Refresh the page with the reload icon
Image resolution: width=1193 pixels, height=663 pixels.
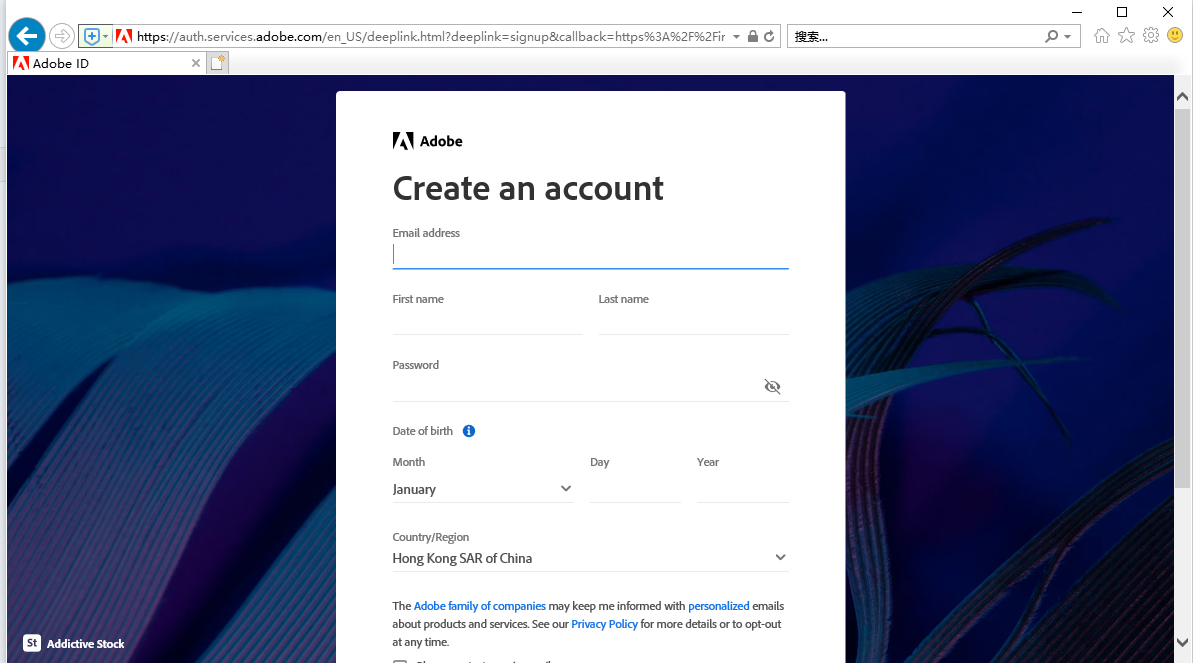[x=769, y=36]
